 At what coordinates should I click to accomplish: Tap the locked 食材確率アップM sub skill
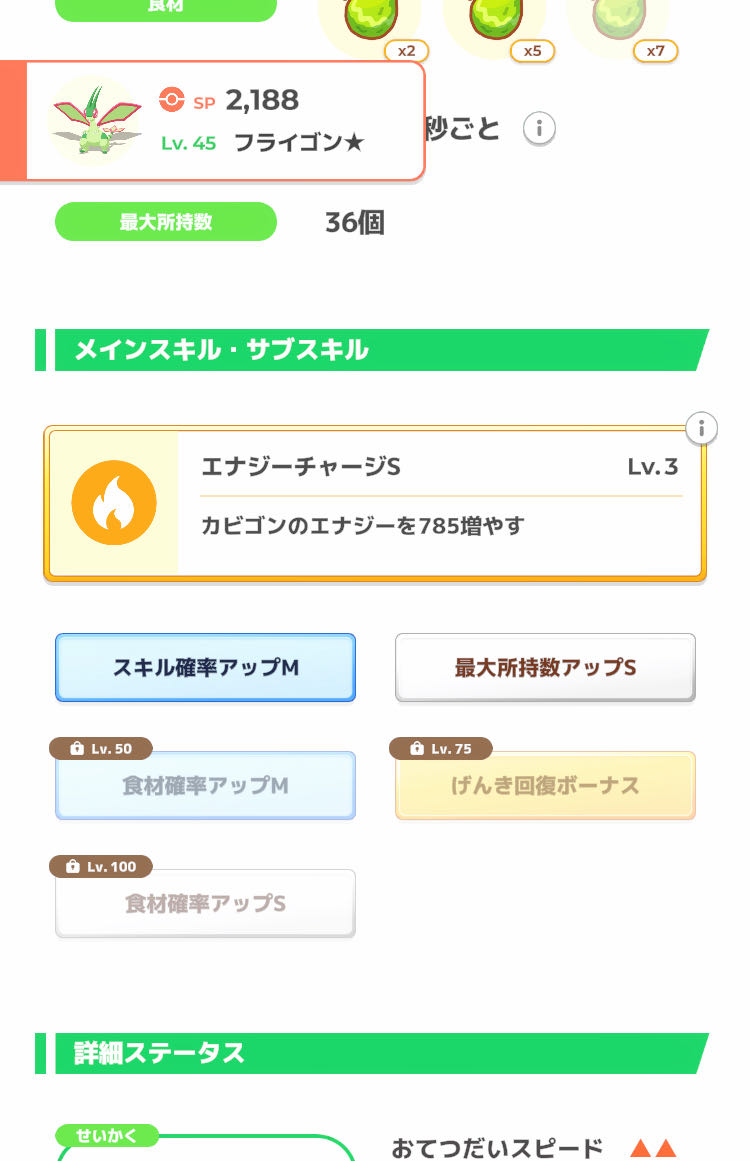click(205, 786)
